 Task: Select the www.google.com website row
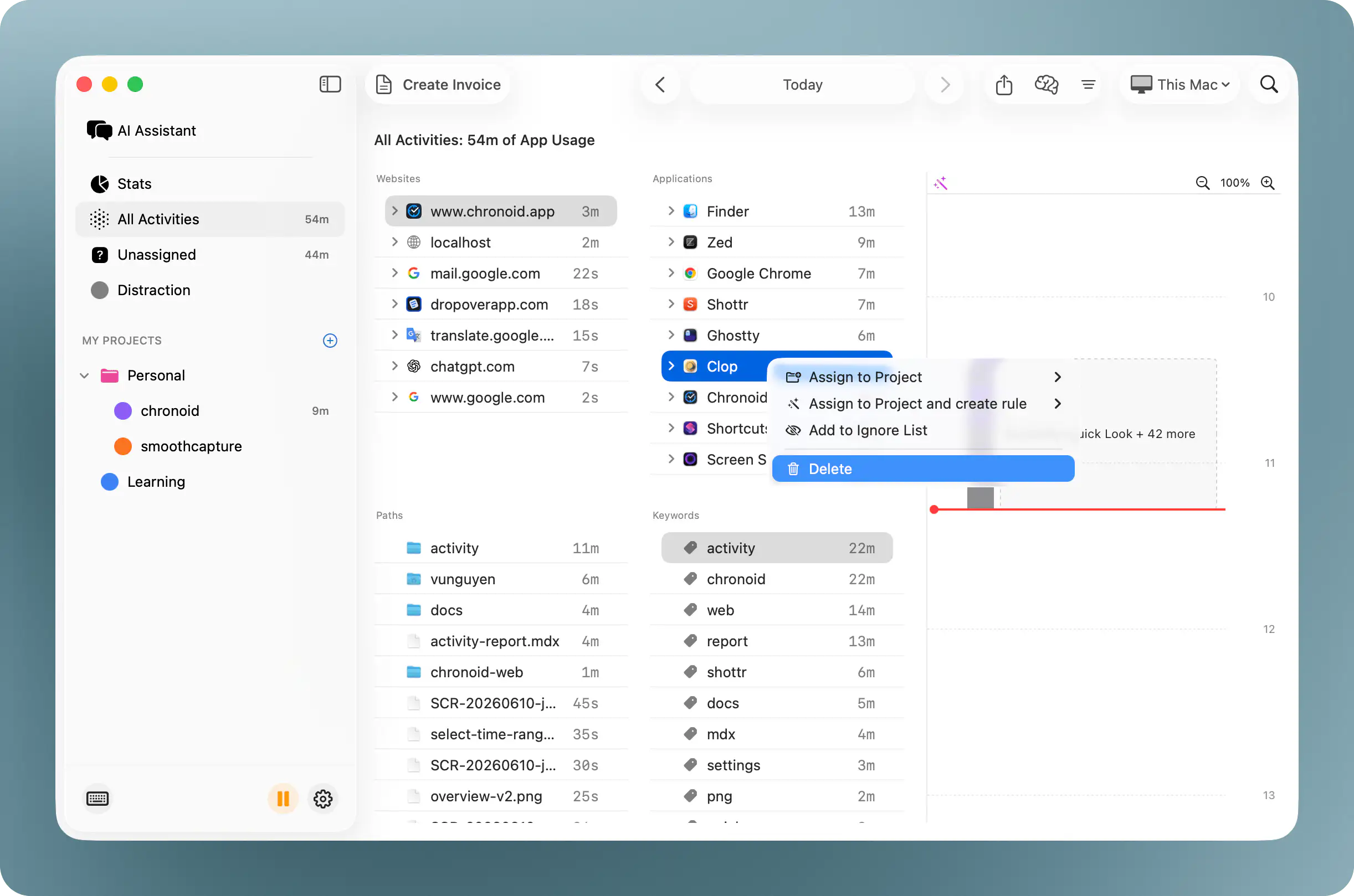501,398
